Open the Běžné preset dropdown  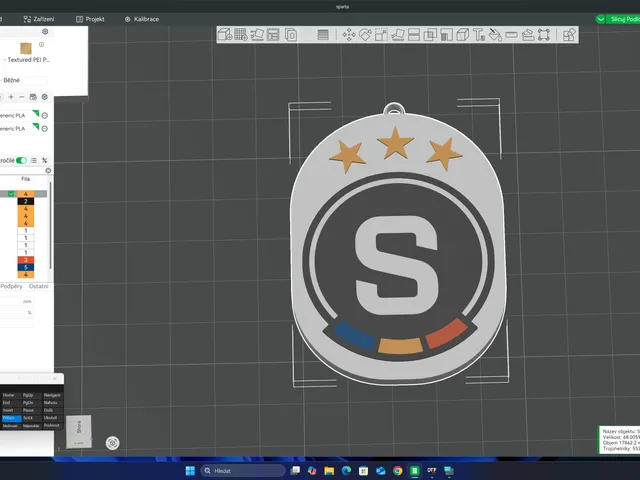[24, 80]
